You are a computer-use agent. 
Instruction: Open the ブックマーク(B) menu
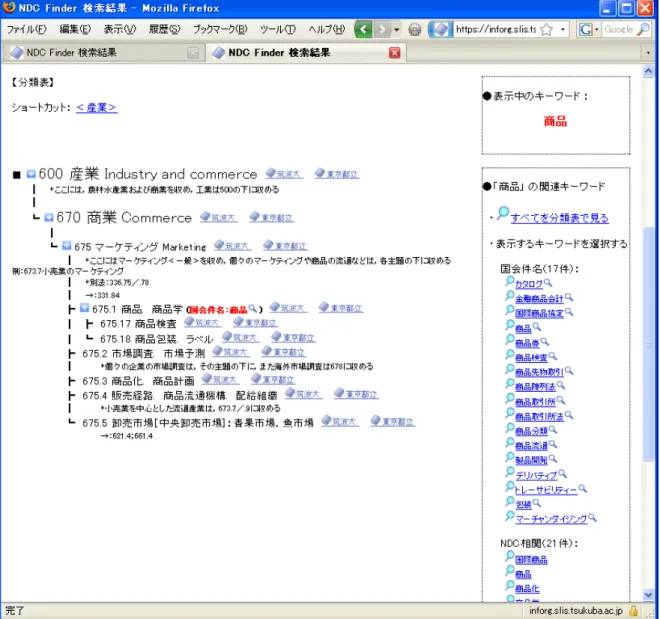click(x=220, y=29)
